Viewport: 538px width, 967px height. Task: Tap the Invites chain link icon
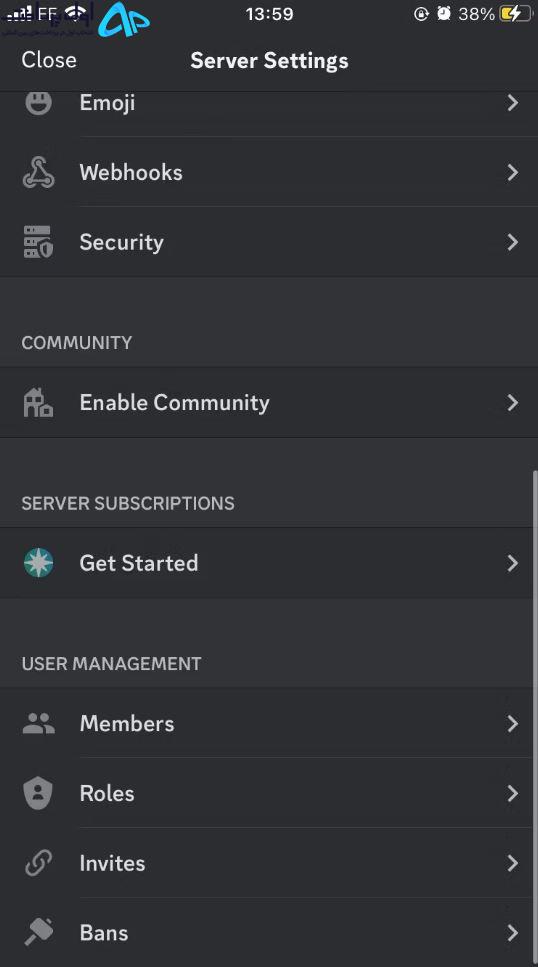[38, 863]
